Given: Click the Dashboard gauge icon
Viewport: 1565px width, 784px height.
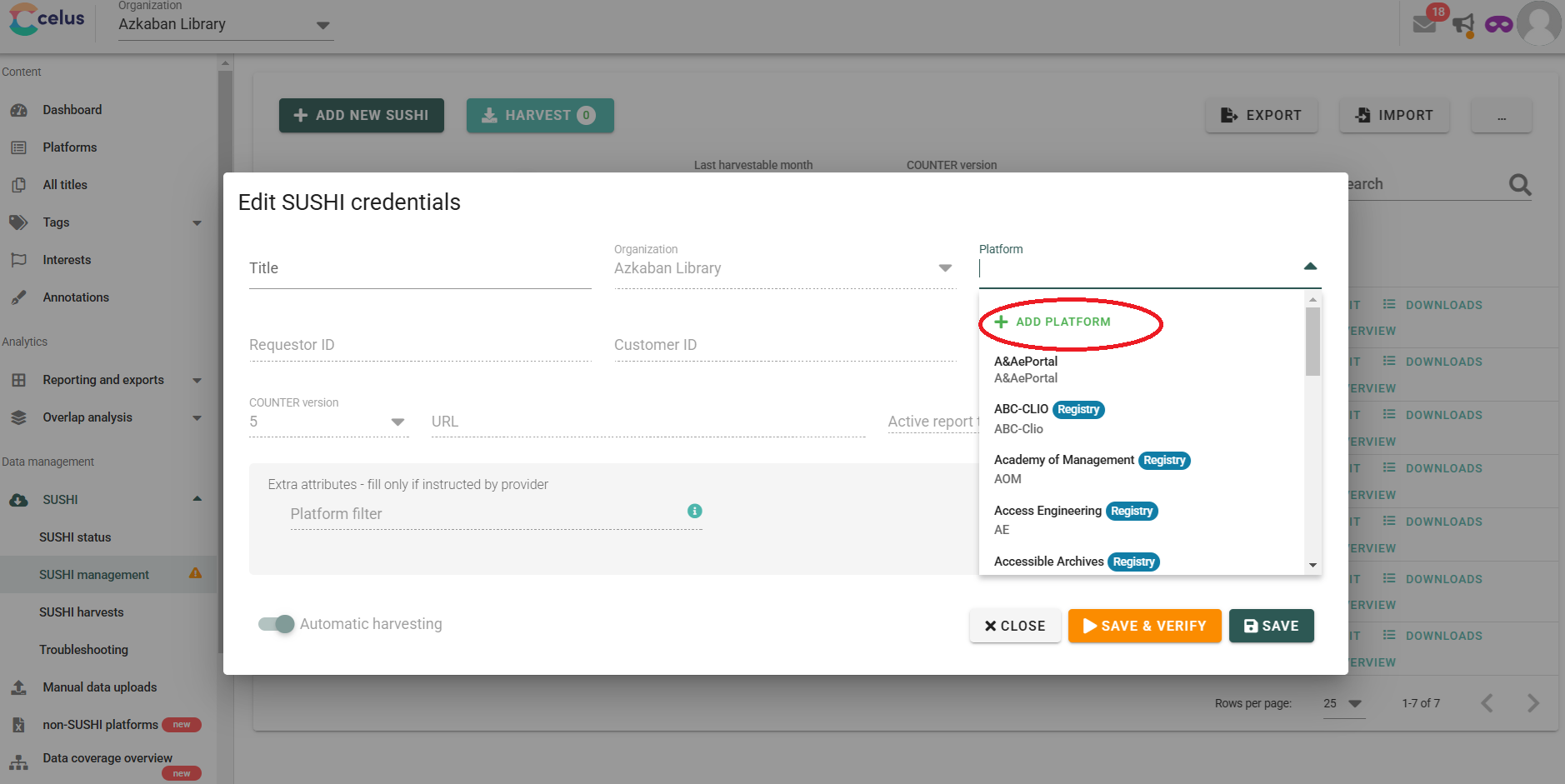Looking at the screenshot, I should point(19,110).
